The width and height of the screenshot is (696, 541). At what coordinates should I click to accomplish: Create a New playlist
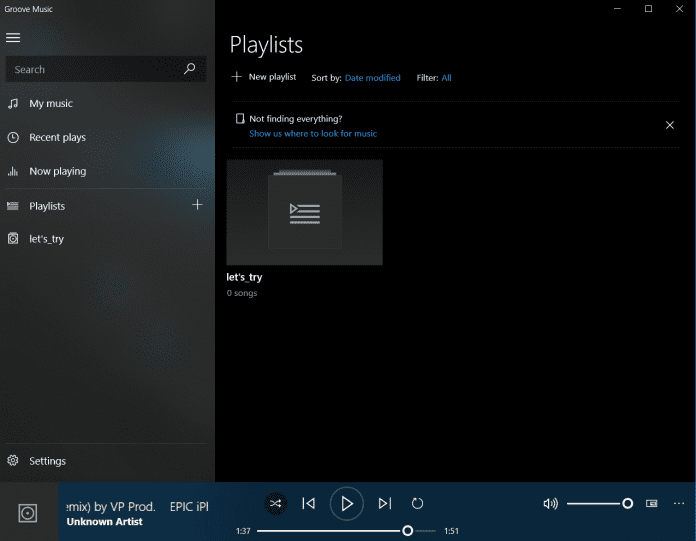point(264,77)
